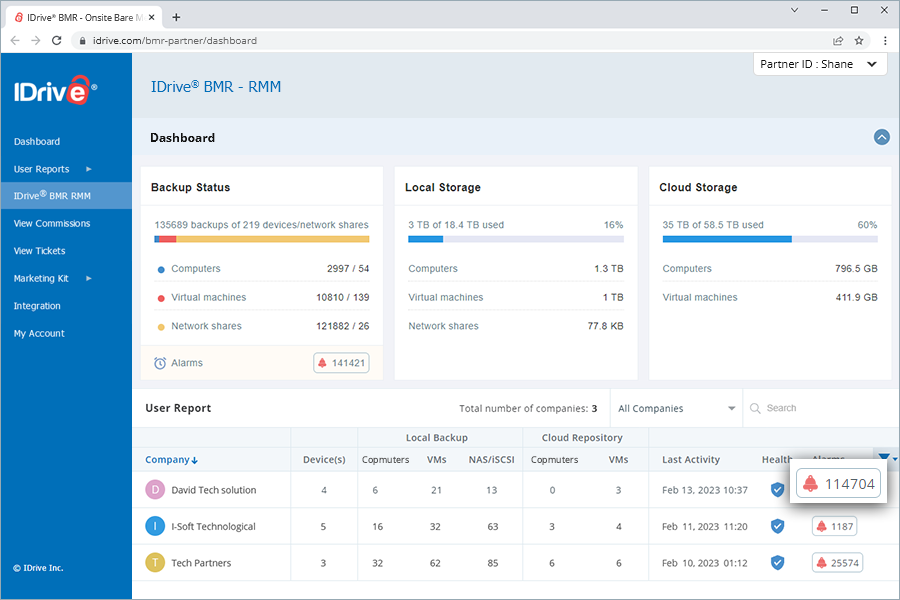Reload the page

[x=56, y=41]
